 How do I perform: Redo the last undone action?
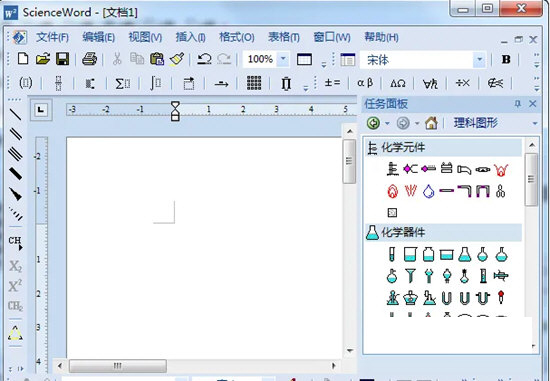coord(224,59)
